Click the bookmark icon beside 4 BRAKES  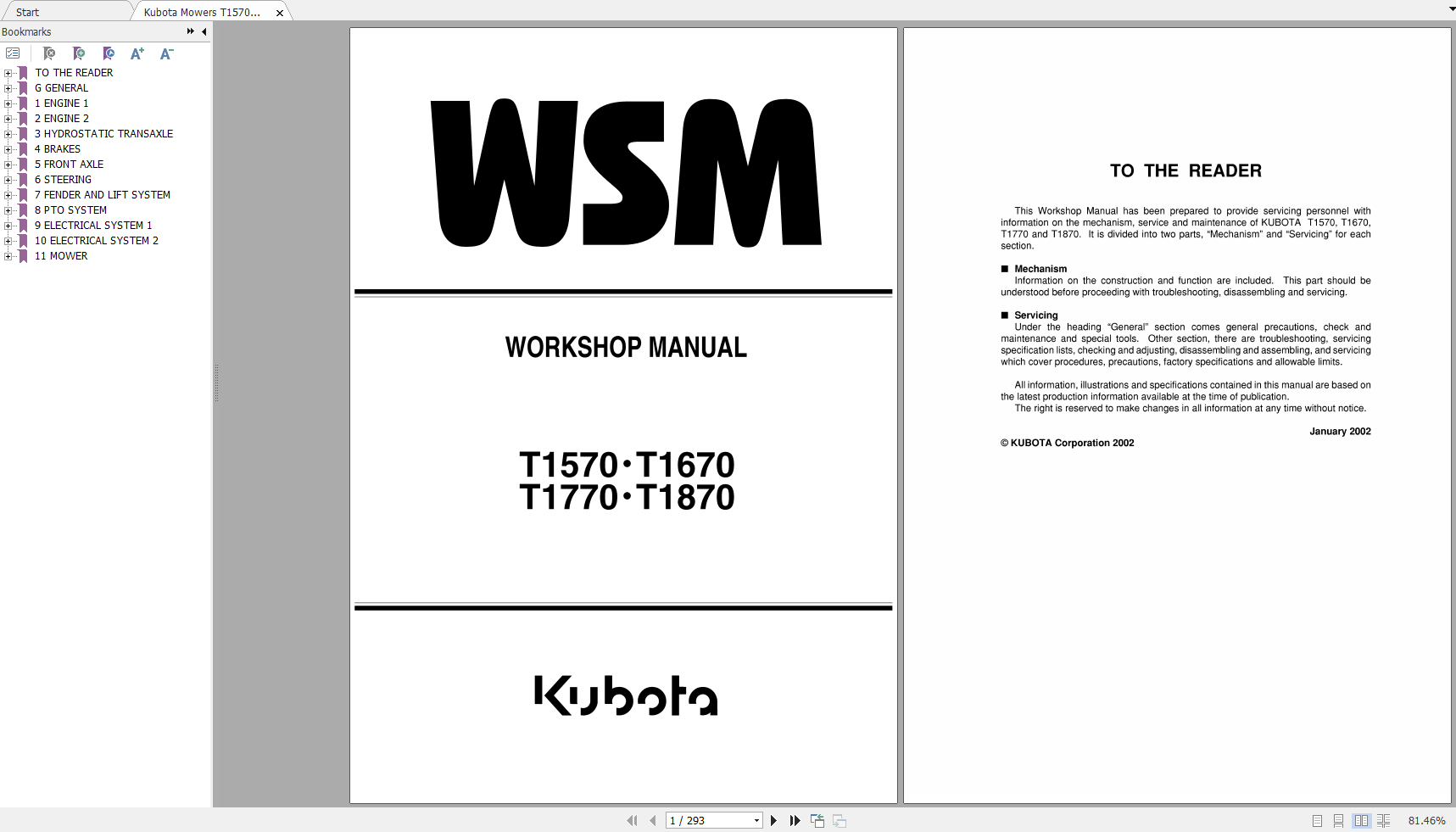[24, 149]
